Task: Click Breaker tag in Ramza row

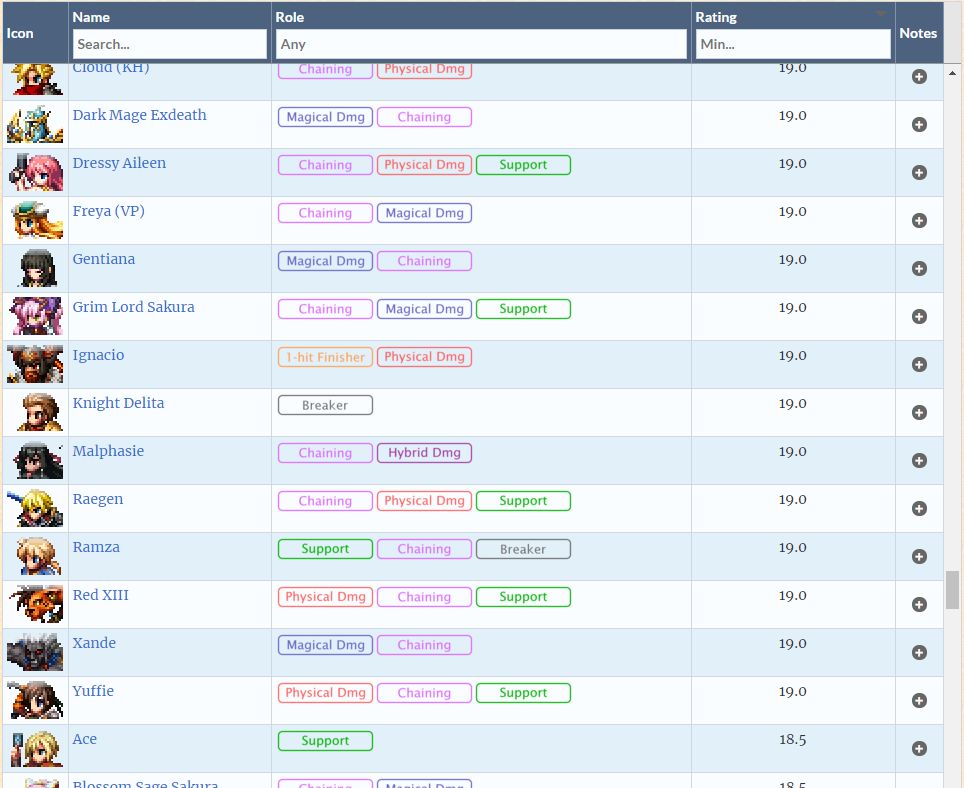Action: point(523,549)
